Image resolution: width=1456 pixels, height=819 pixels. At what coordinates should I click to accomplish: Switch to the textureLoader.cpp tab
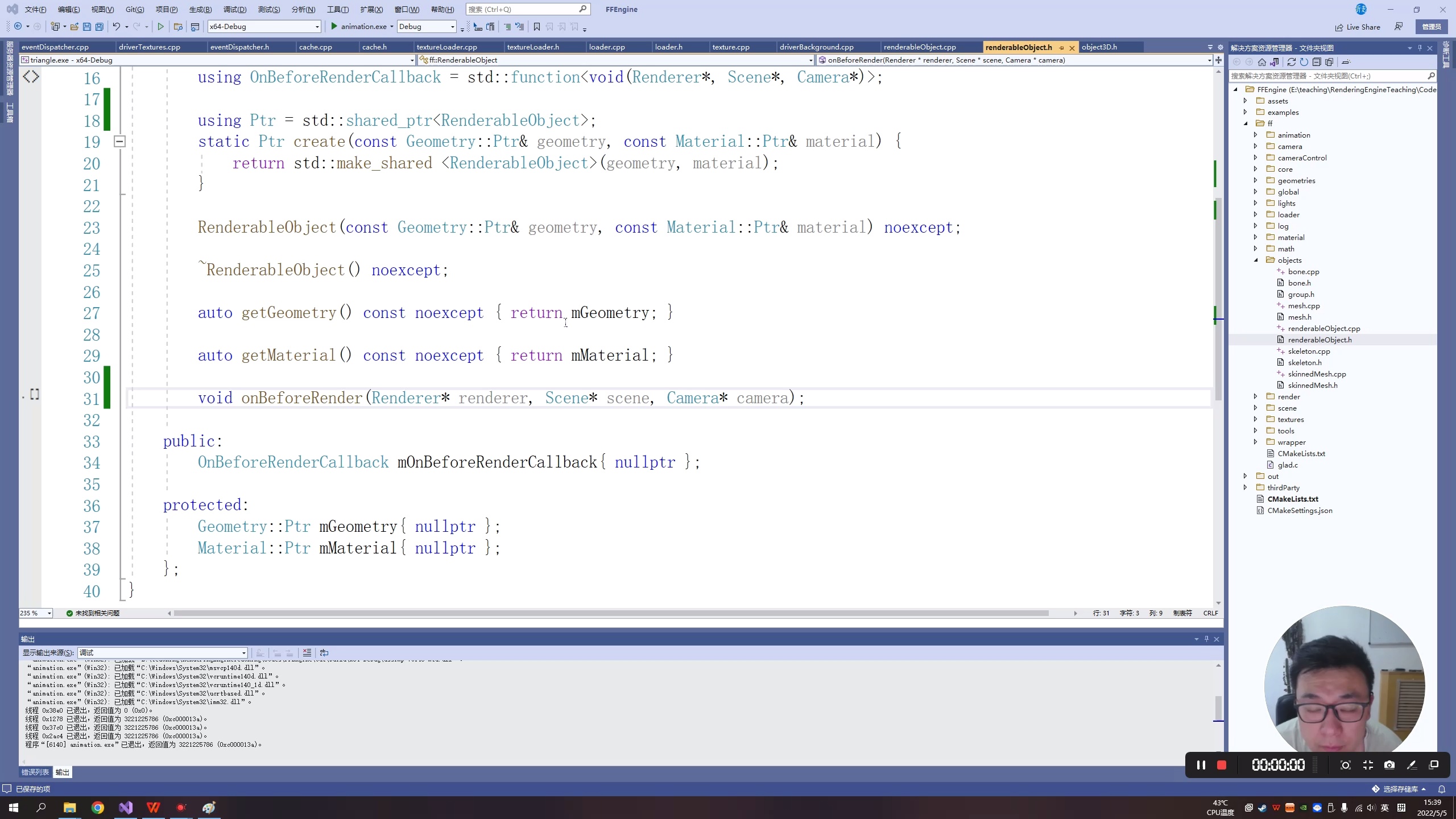tap(446, 47)
